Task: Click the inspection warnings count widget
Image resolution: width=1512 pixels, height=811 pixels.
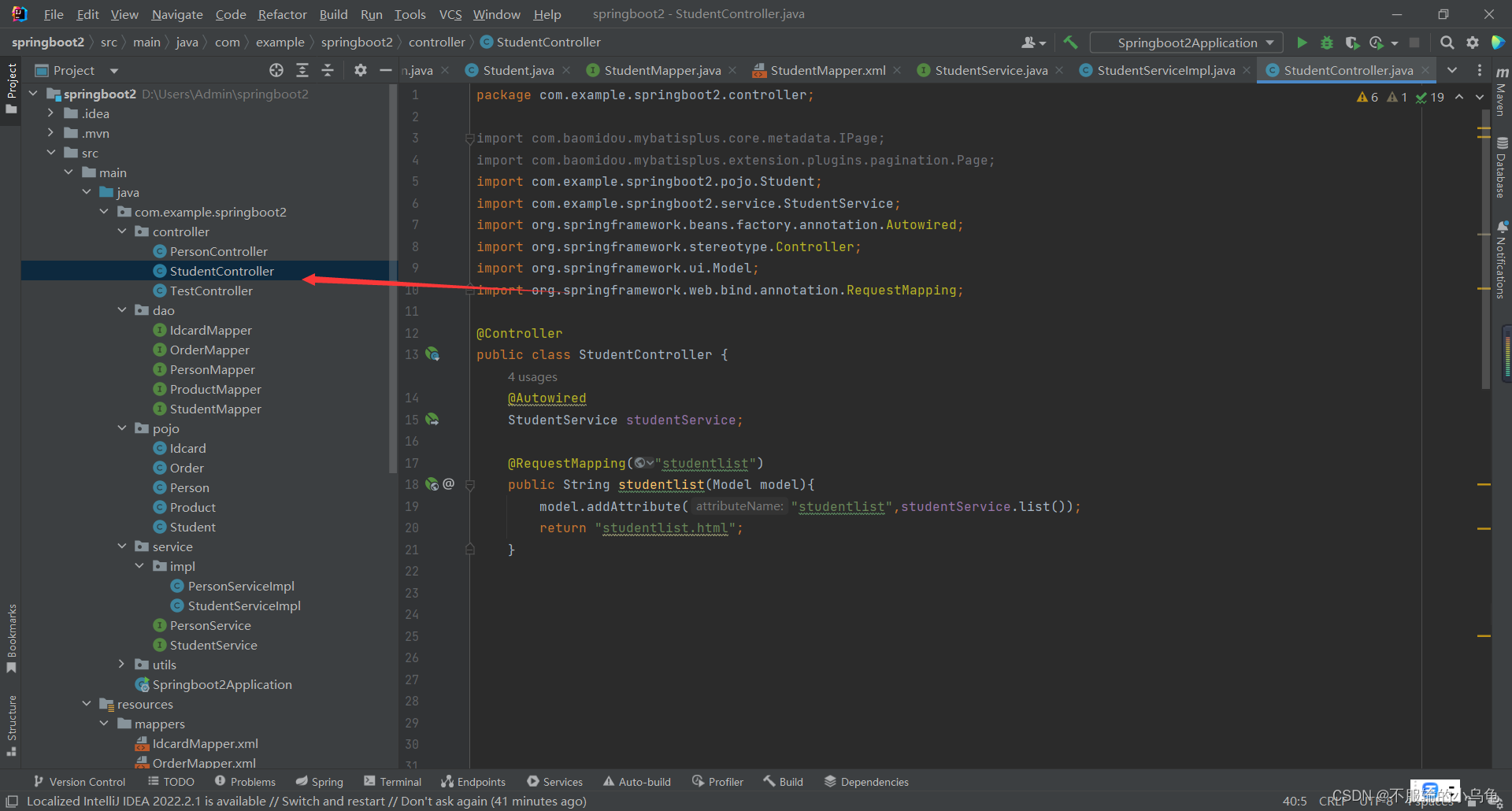Action: click(x=1400, y=97)
